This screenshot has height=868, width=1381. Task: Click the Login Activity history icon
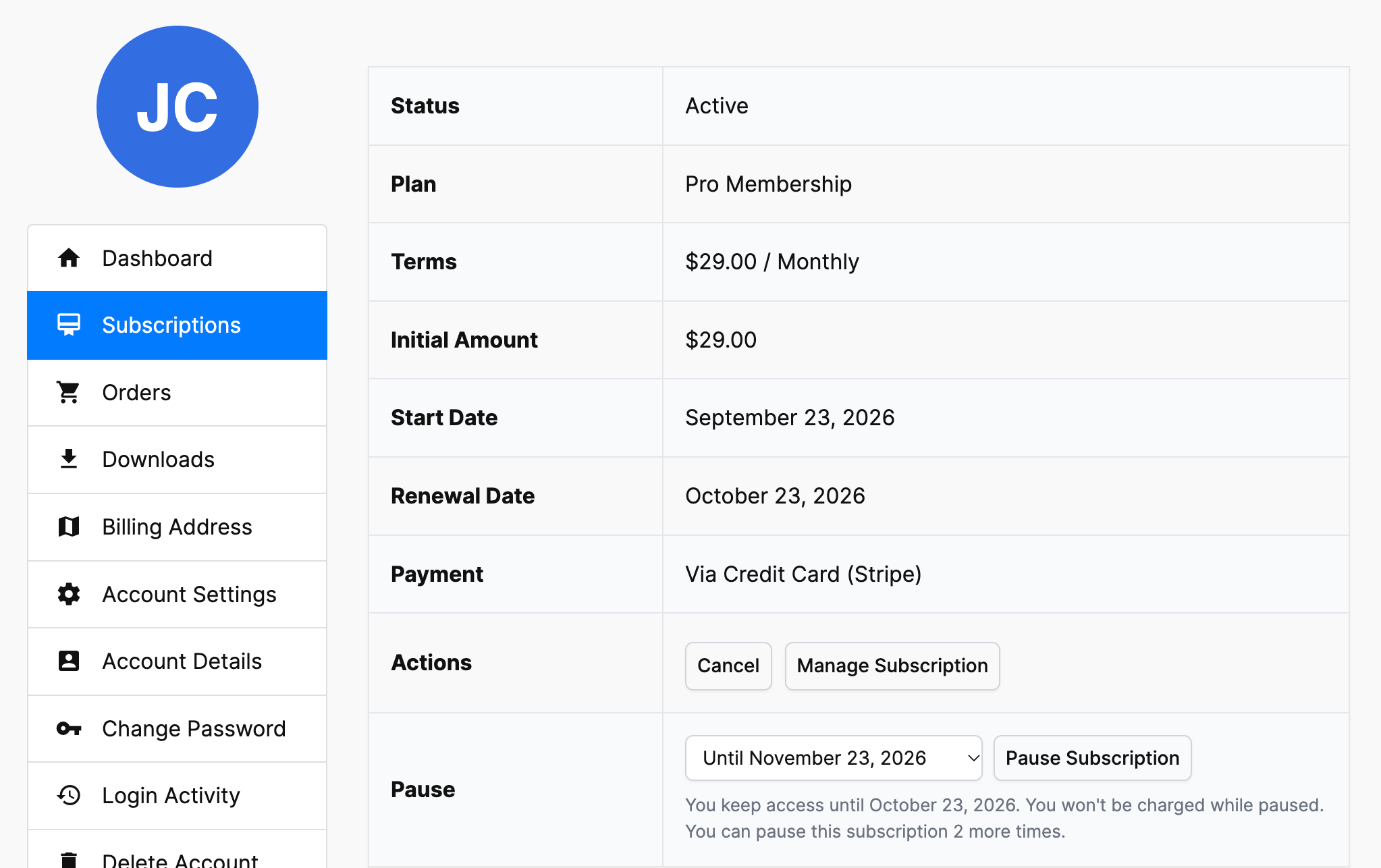(68, 795)
